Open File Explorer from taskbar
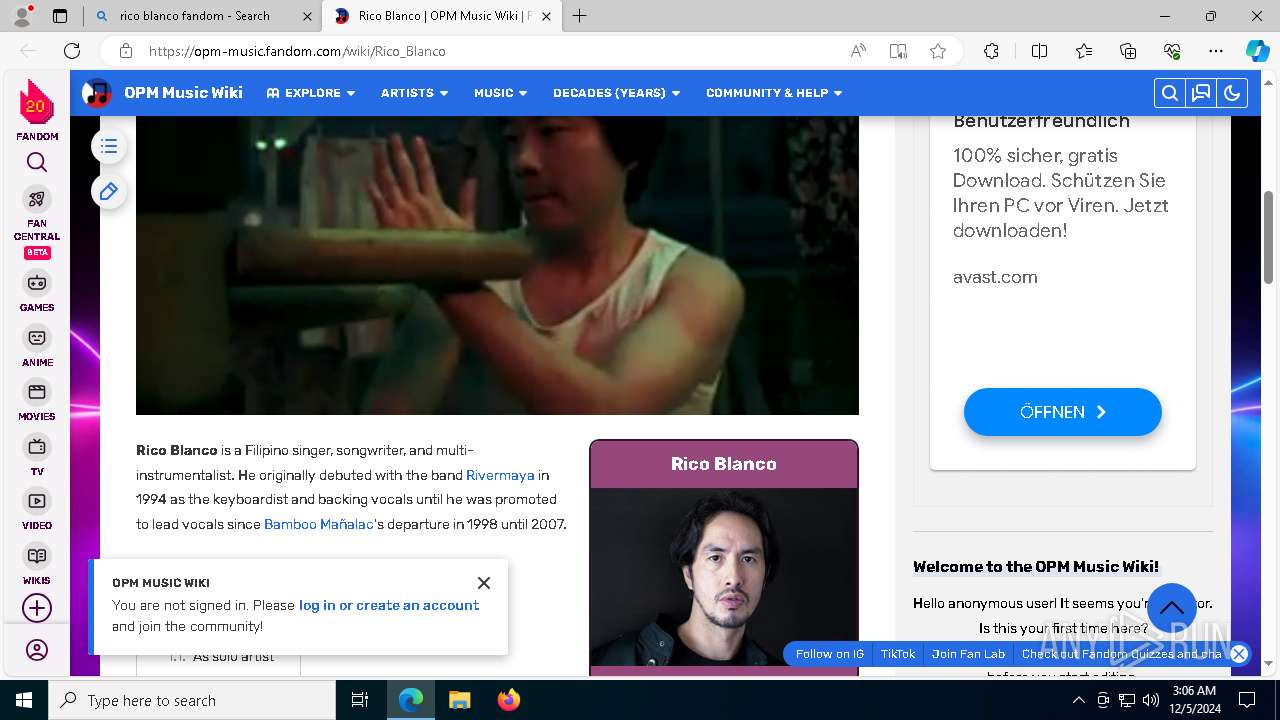1280x720 pixels. (x=459, y=700)
